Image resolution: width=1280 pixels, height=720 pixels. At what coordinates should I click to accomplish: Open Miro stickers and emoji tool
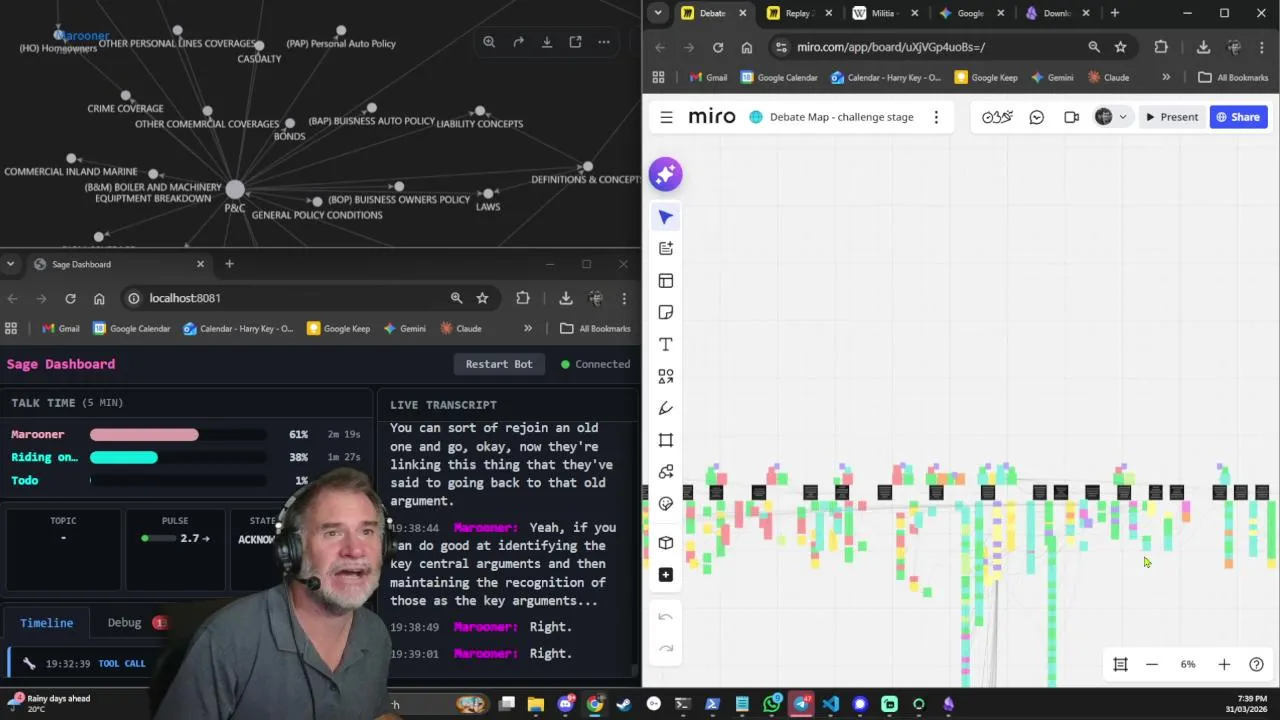click(x=666, y=504)
